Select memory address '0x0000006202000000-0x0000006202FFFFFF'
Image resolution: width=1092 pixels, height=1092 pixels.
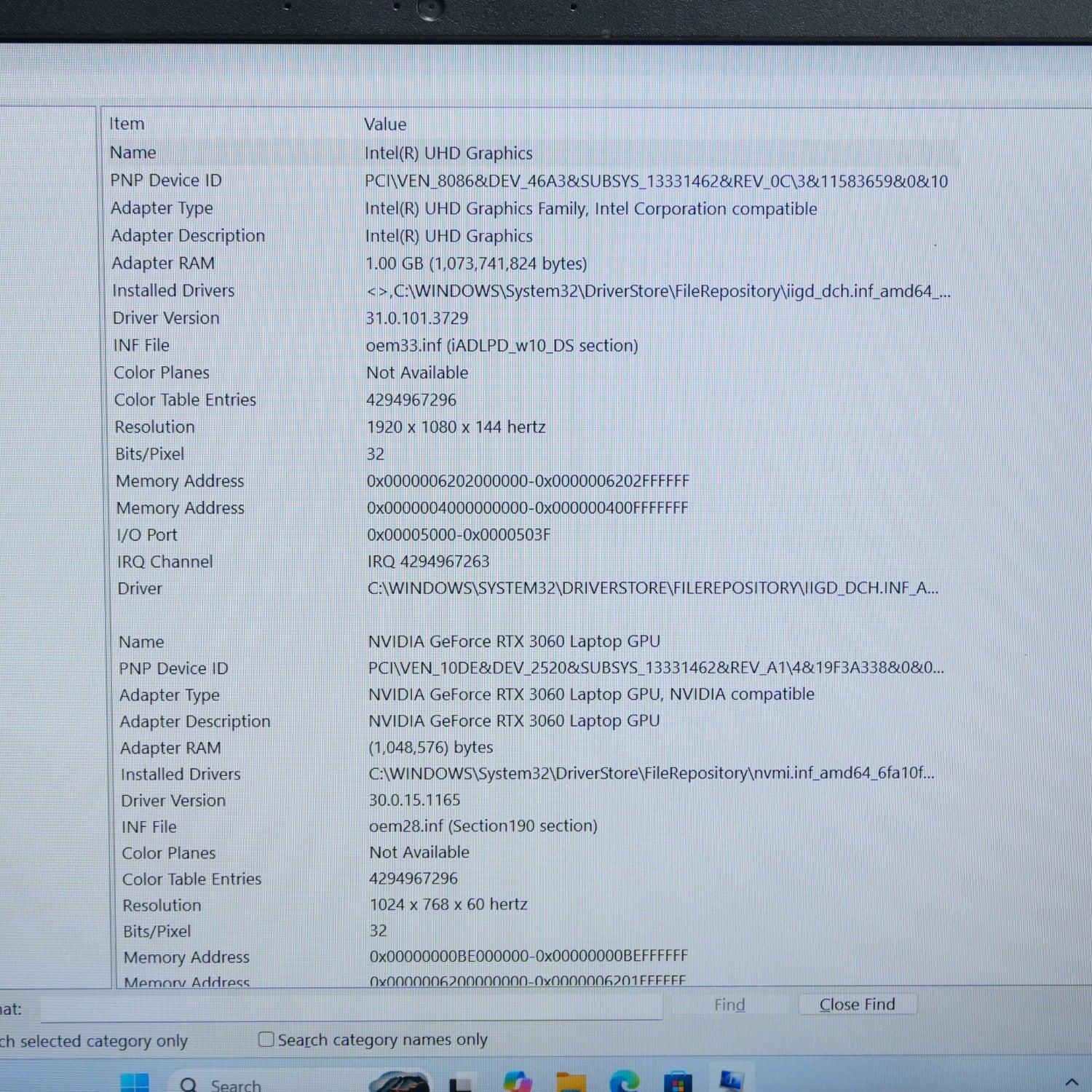(x=528, y=480)
